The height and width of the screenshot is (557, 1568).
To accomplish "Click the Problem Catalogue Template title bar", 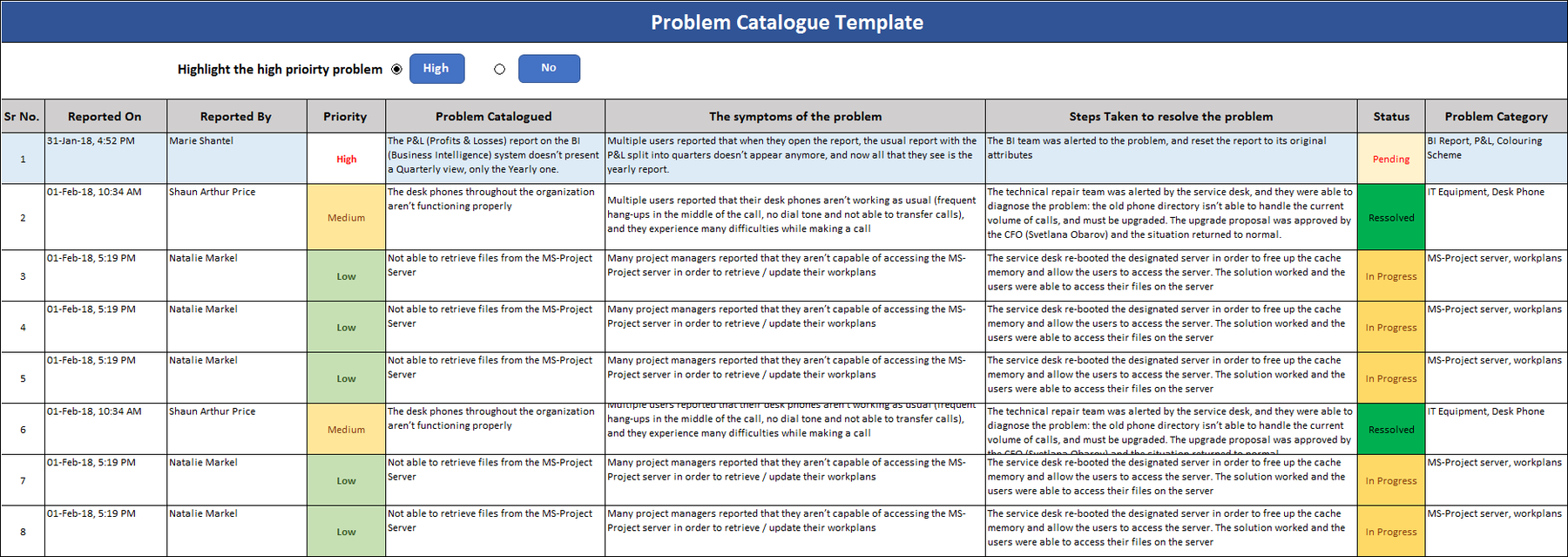I will pyautogui.click(x=784, y=22).
